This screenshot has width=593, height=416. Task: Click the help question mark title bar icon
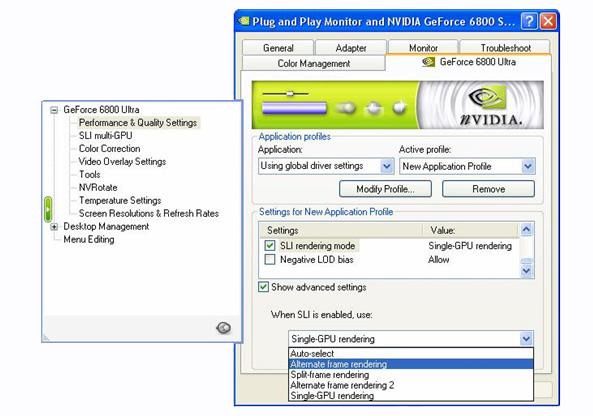tap(529, 22)
